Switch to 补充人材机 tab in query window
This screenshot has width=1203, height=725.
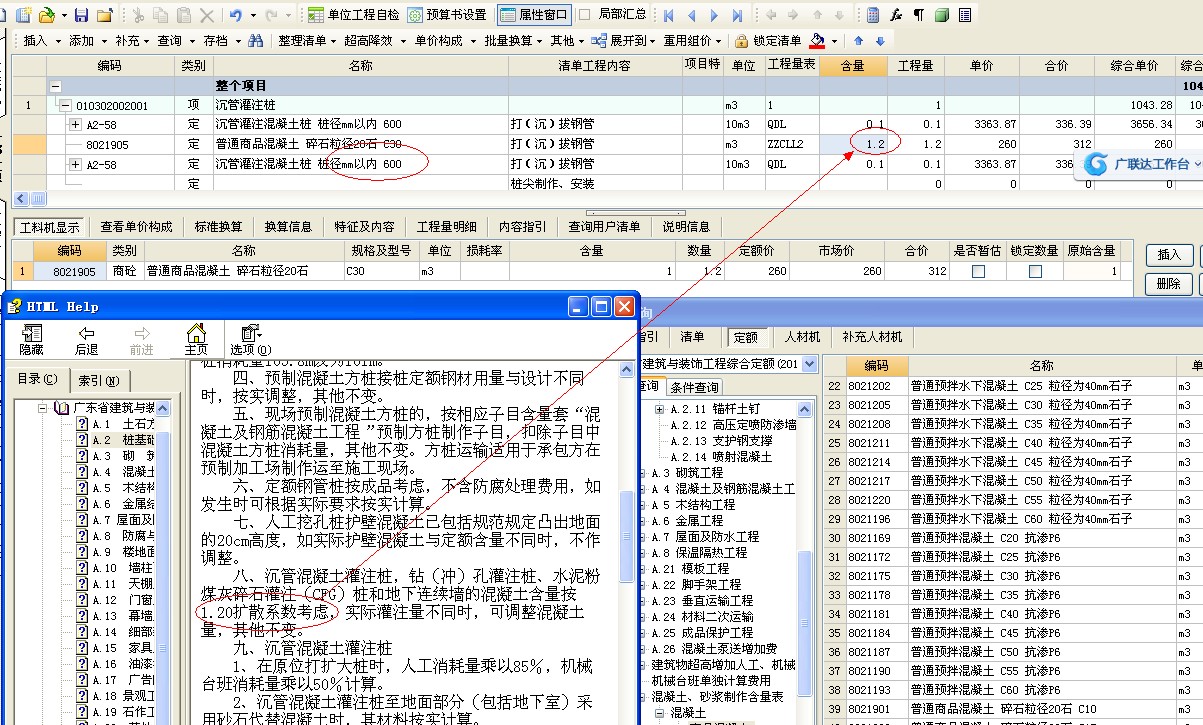coord(872,338)
